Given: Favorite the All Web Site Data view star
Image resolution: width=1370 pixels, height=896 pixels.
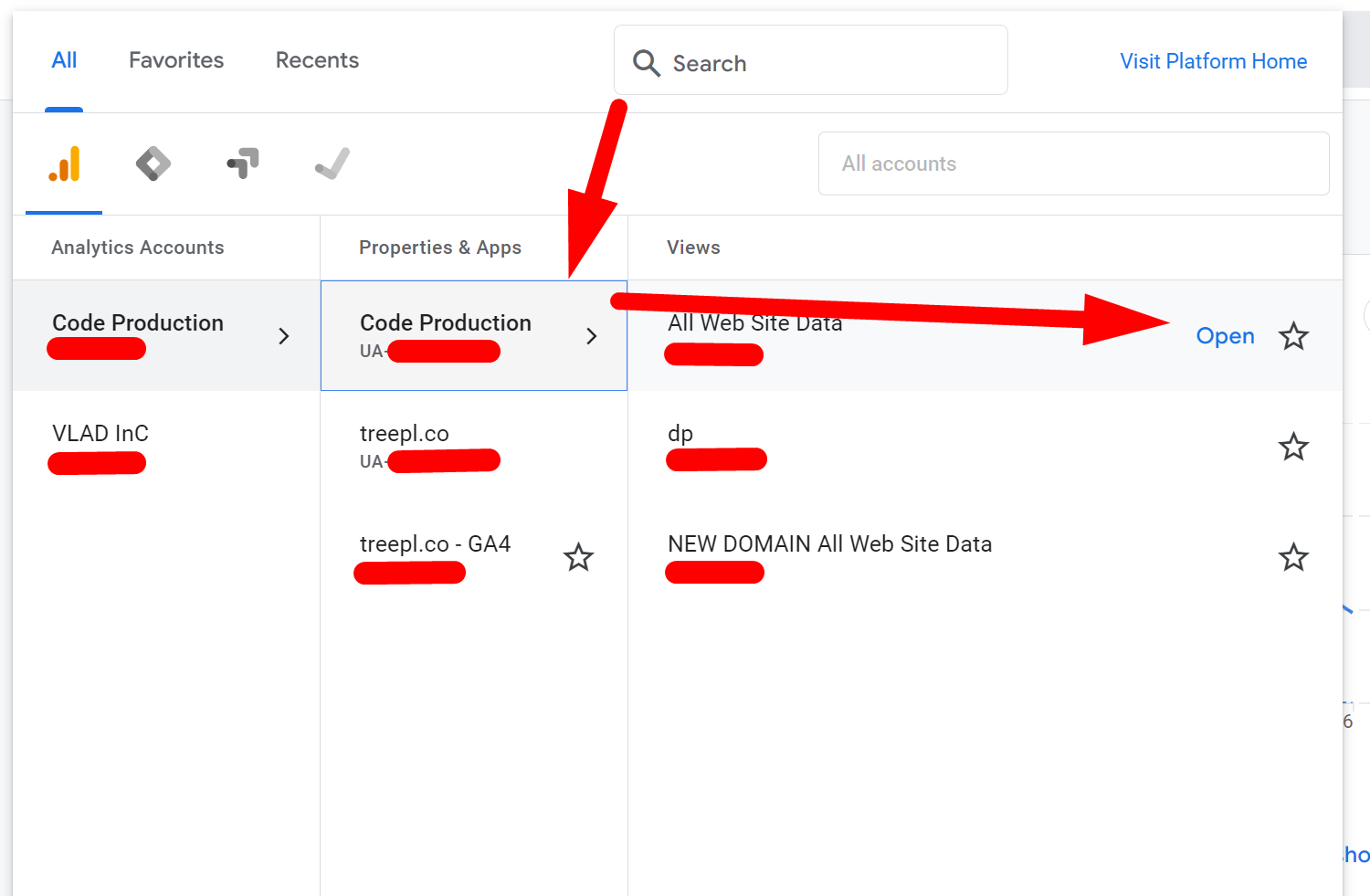Looking at the screenshot, I should (1293, 336).
